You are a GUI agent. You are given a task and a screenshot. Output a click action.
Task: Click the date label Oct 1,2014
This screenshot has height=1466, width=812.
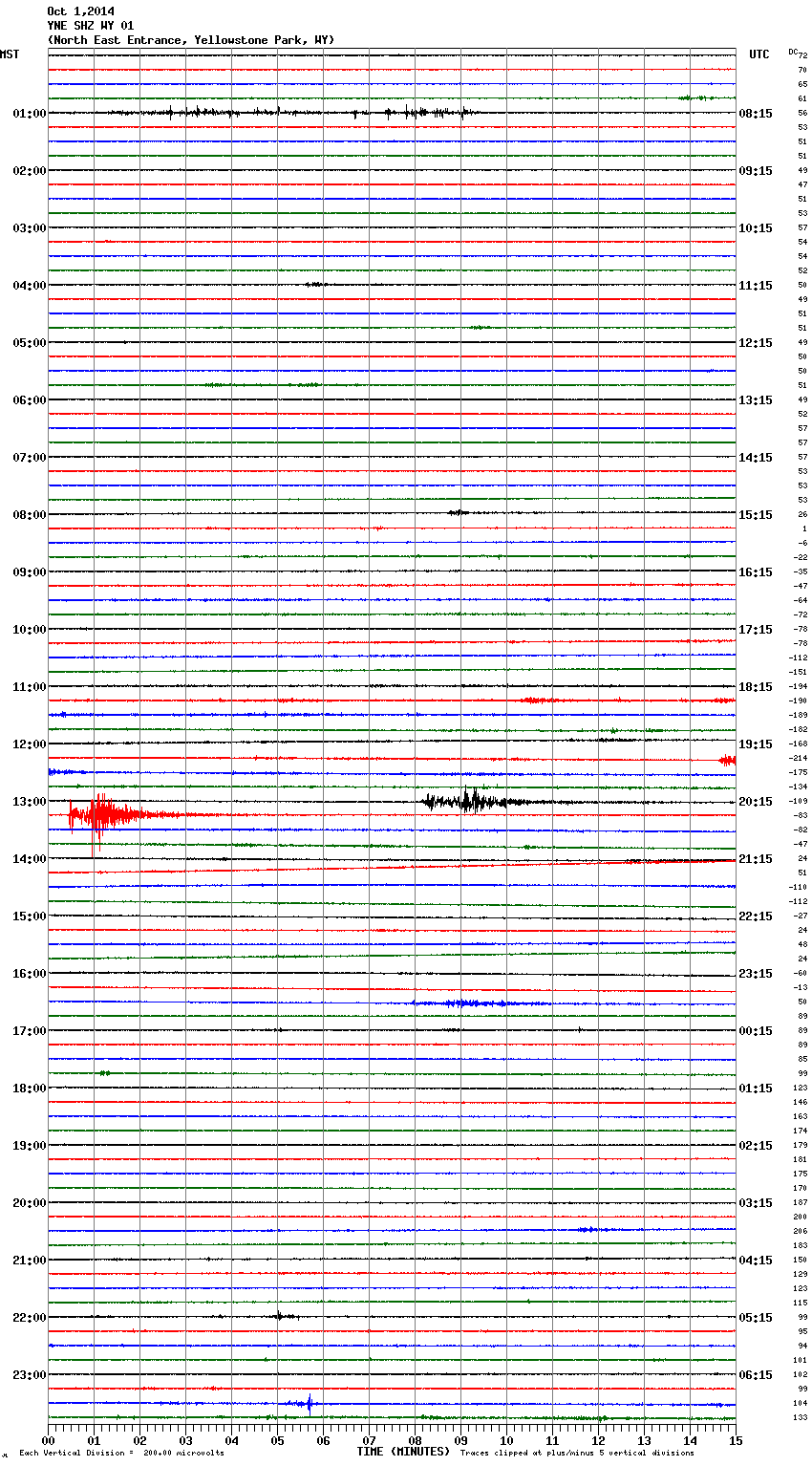point(80,11)
